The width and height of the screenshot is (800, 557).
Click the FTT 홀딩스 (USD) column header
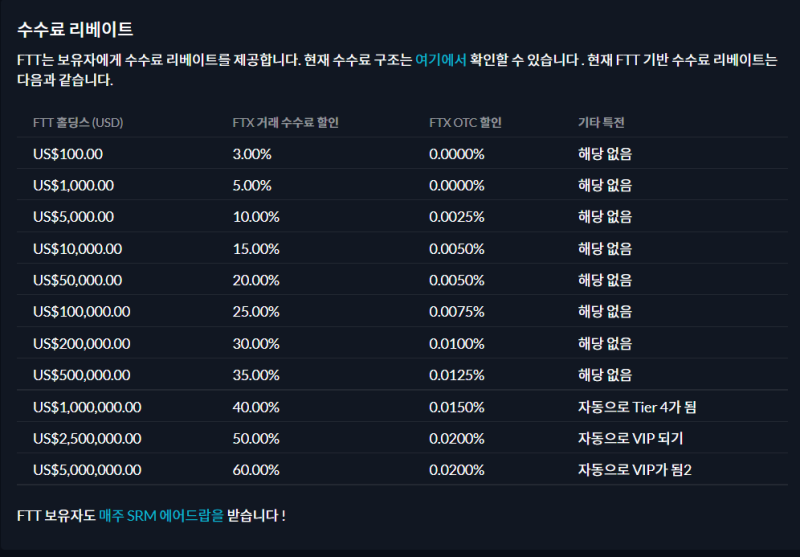(x=78, y=123)
